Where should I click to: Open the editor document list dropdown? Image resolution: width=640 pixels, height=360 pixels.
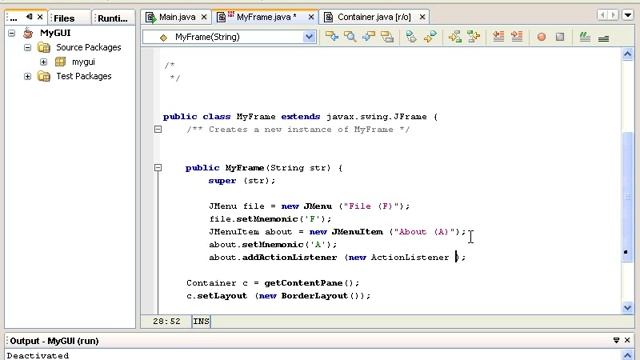click(628, 16)
